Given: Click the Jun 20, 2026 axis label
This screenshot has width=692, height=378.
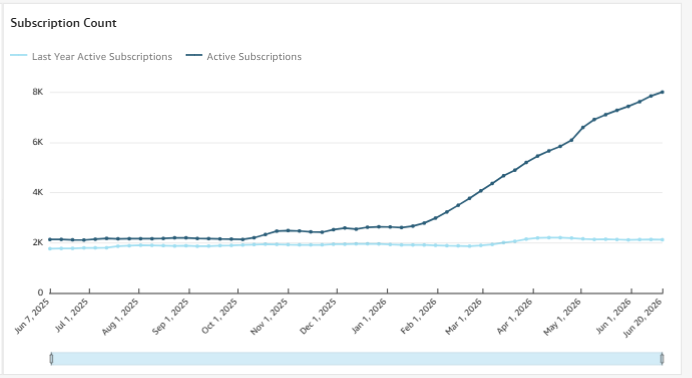Looking at the screenshot, I should [643, 318].
